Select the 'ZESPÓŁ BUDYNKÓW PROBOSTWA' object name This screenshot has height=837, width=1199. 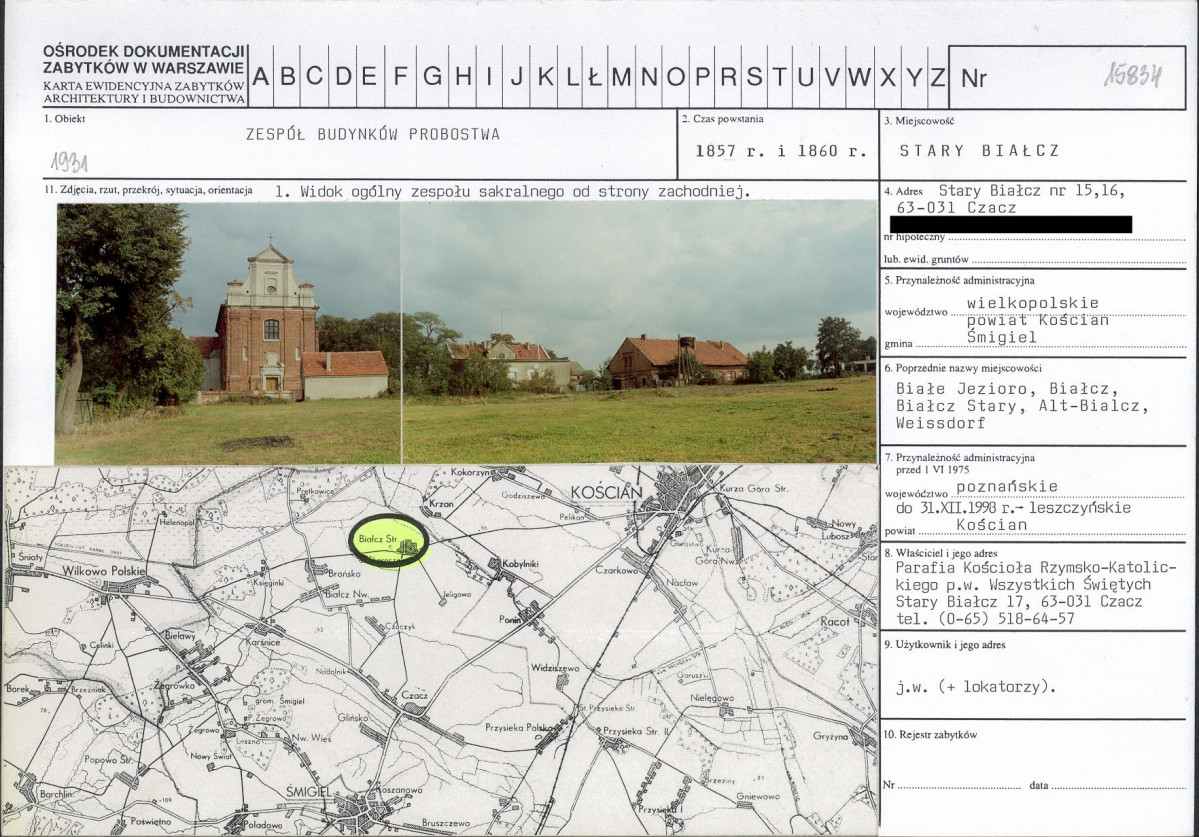pos(372,134)
